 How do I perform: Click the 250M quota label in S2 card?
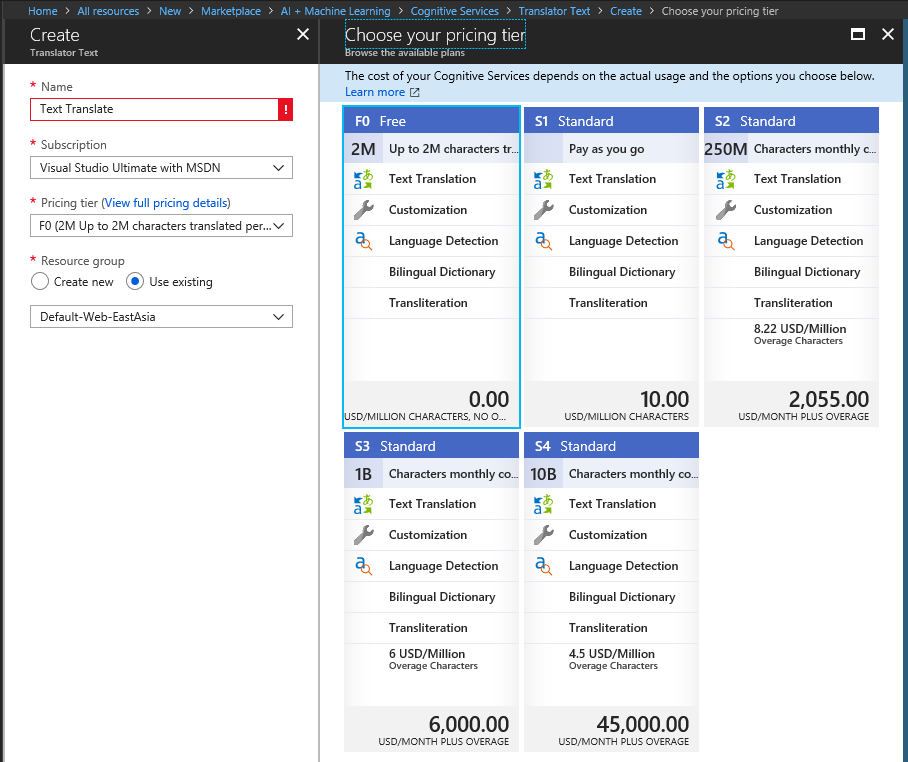726,149
